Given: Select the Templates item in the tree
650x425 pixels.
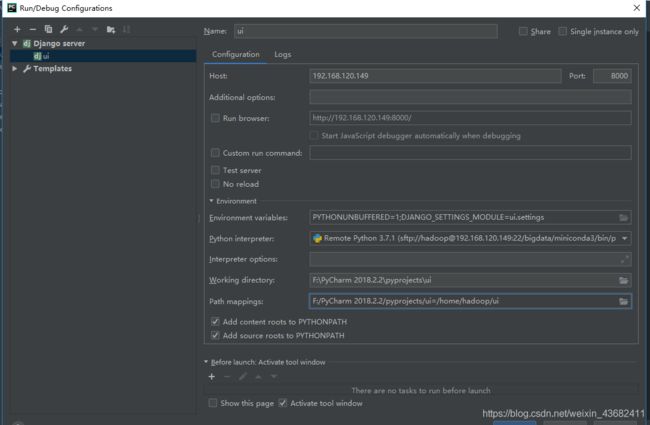Looking at the screenshot, I should coord(52,68).
